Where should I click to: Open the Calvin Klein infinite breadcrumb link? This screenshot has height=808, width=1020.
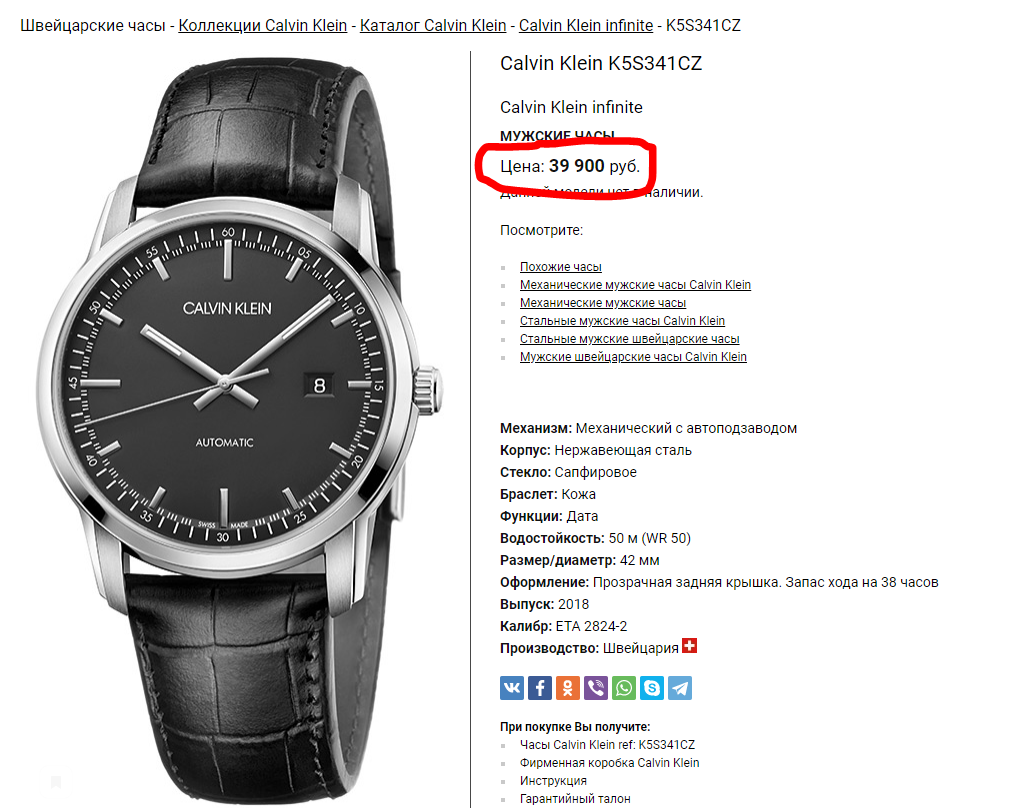586,25
